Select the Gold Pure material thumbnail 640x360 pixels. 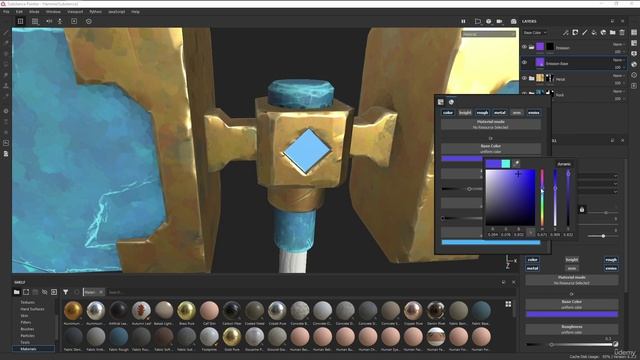(232, 336)
